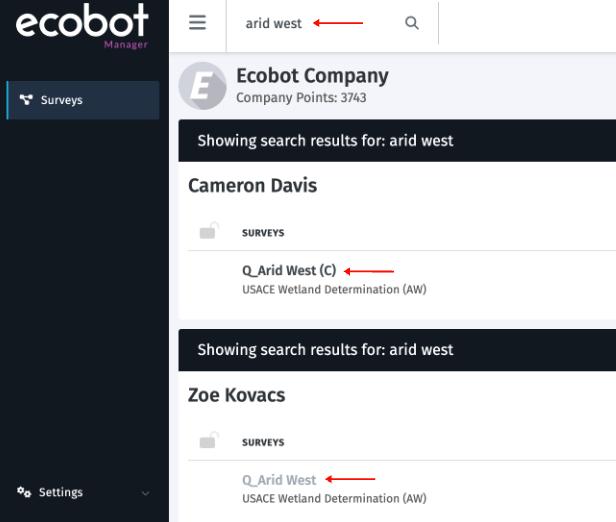Open Zoe Kovacs' Q_Arid West survey
616x522 pixels.
tap(279, 480)
